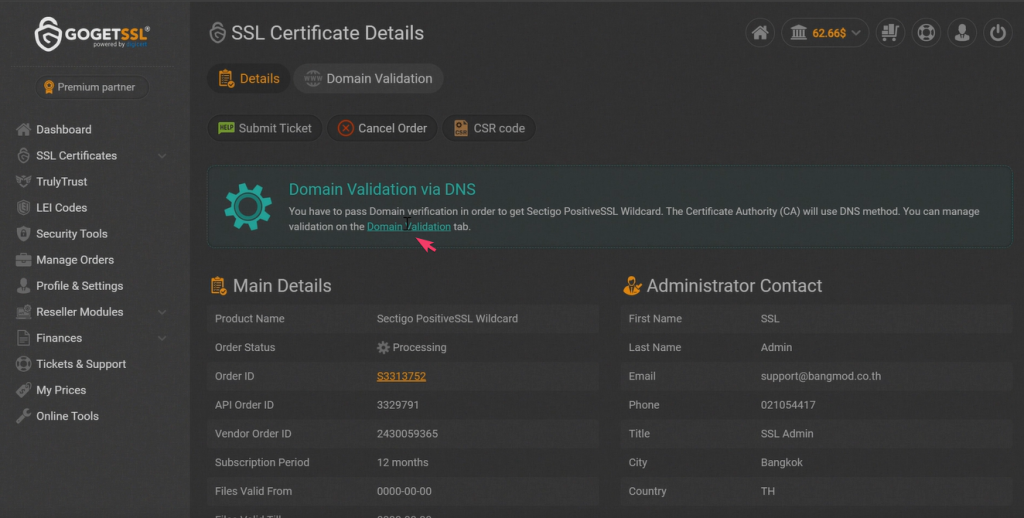
Task: Switch to the Domain Validation tab
Action: click(x=368, y=78)
